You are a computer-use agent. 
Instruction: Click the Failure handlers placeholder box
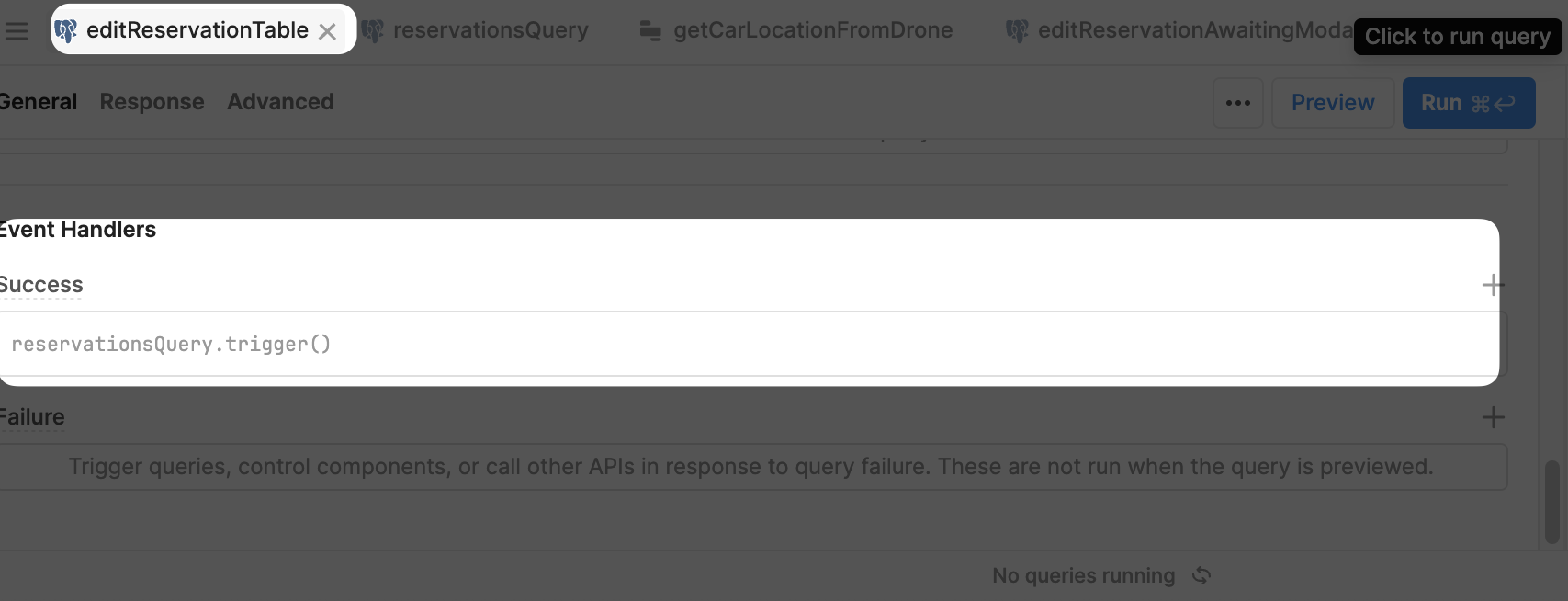point(751,467)
